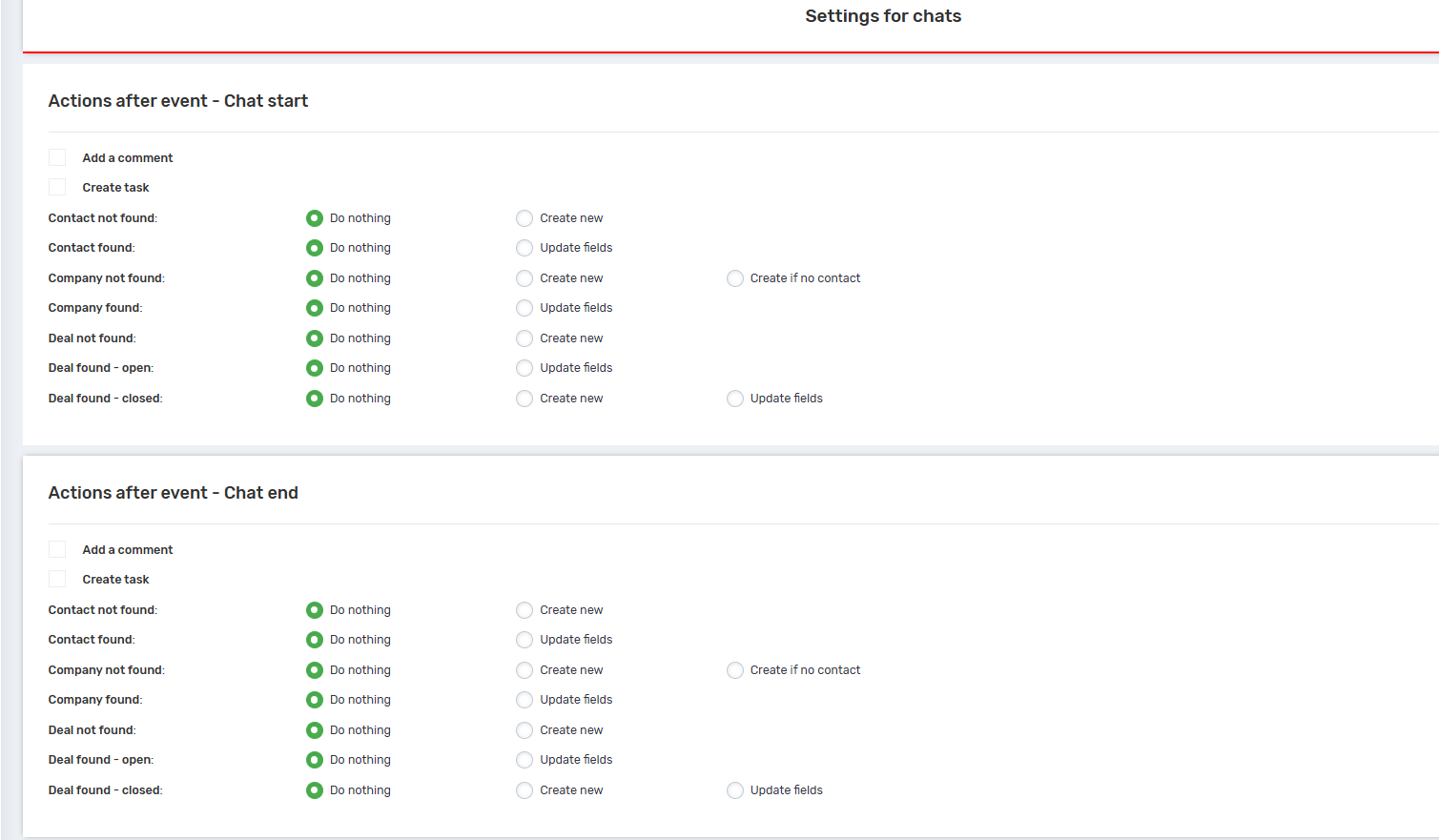Tick Add a comment checkbox under Chat end
1439x840 pixels.
[x=57, y=549]
